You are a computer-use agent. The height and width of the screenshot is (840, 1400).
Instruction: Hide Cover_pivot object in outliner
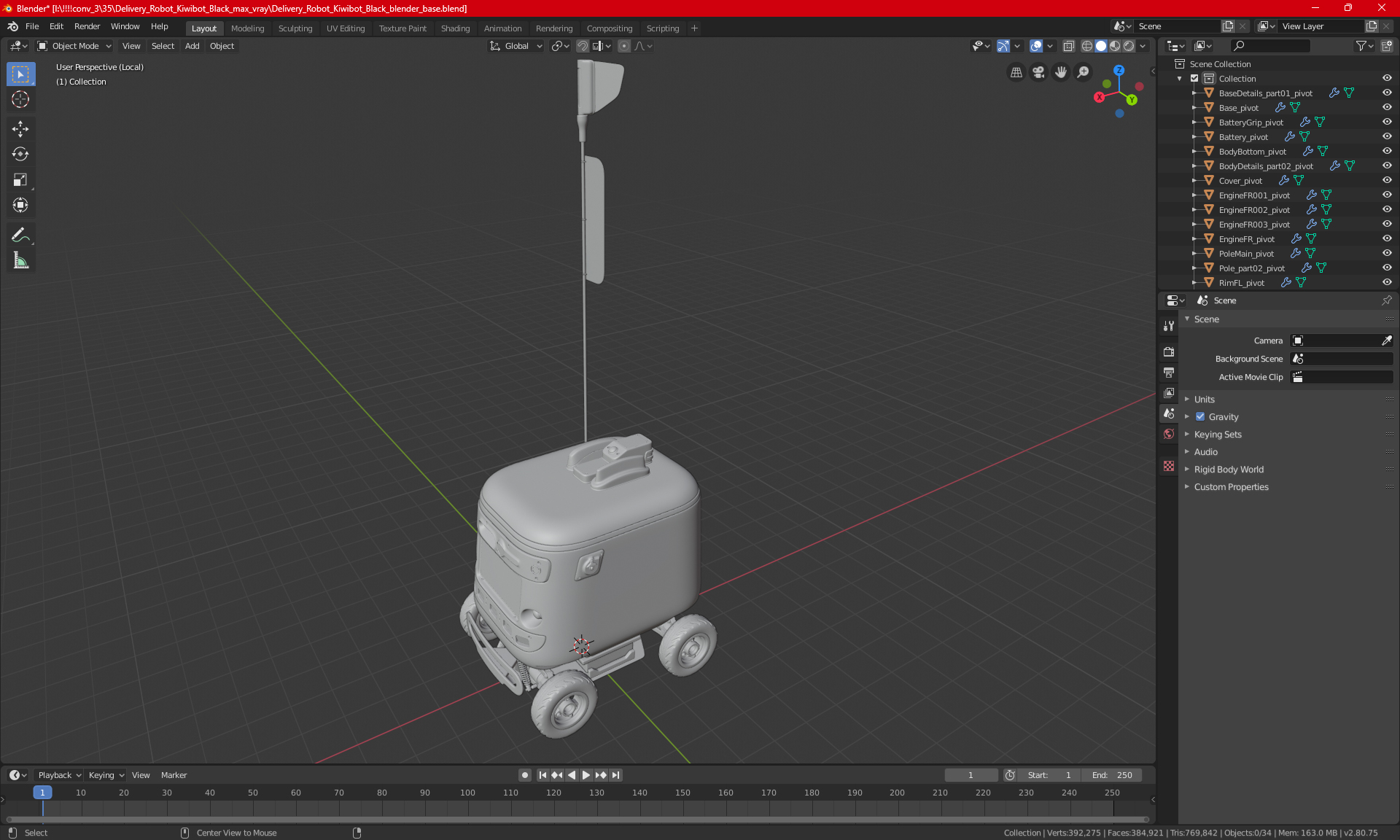pos(1387,180)
